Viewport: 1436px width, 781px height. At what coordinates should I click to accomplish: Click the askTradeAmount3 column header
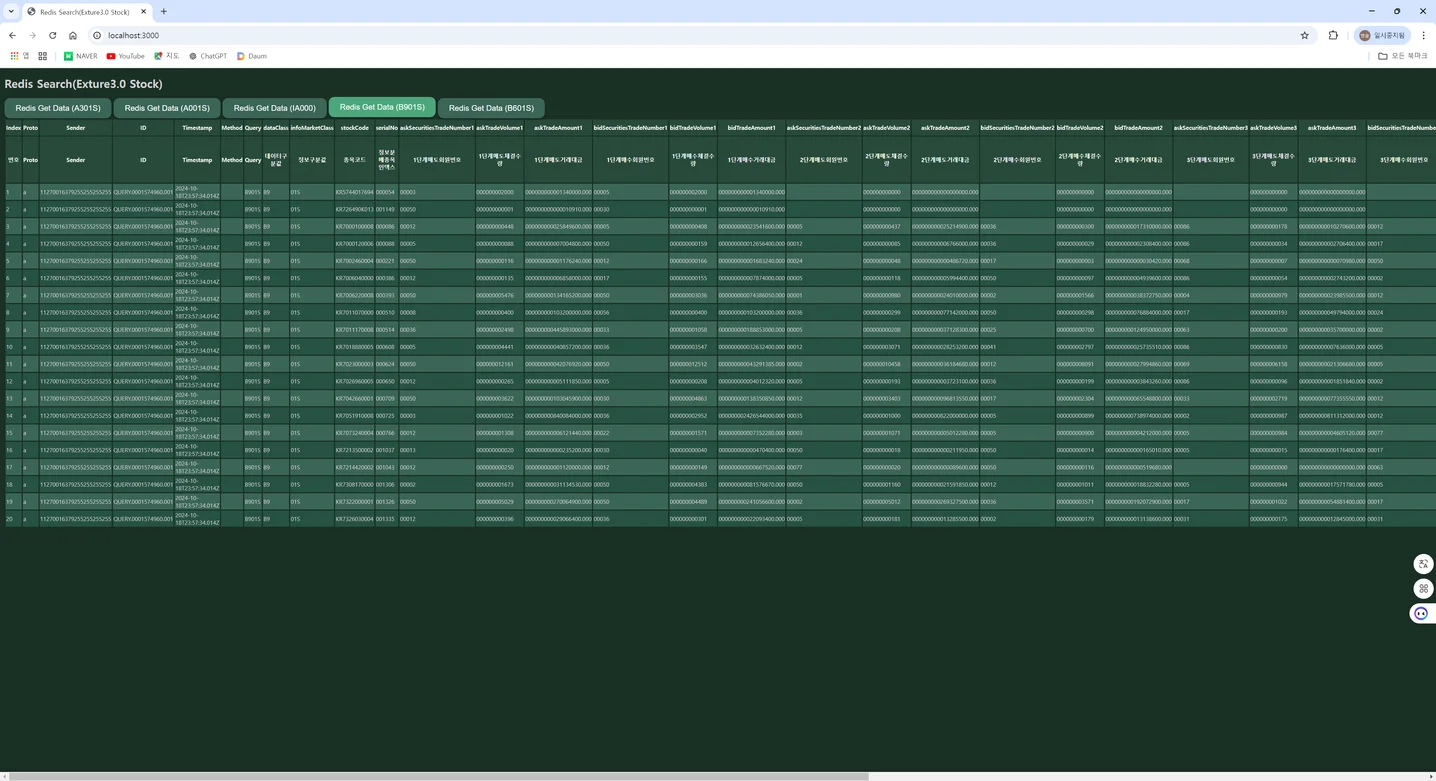tap(1332, 128)
